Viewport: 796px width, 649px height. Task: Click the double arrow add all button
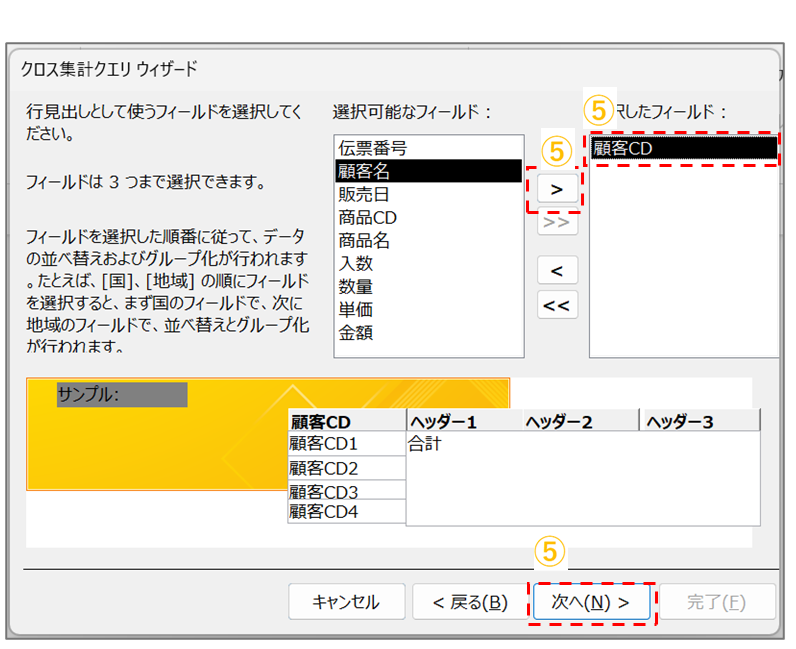pyautogui.click(x=557, y=223)
